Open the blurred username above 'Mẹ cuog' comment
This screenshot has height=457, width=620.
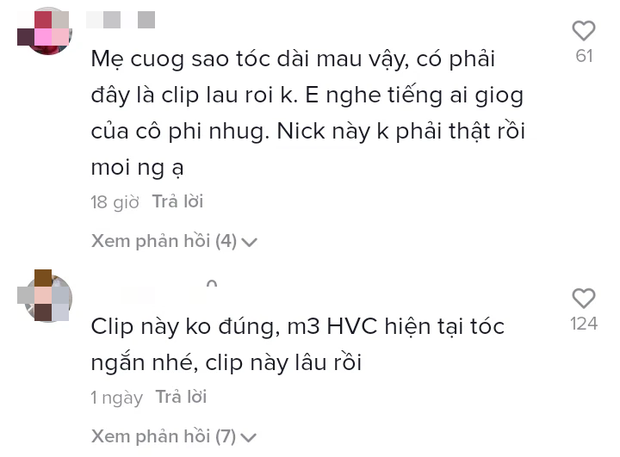click(x=121, y=20)
